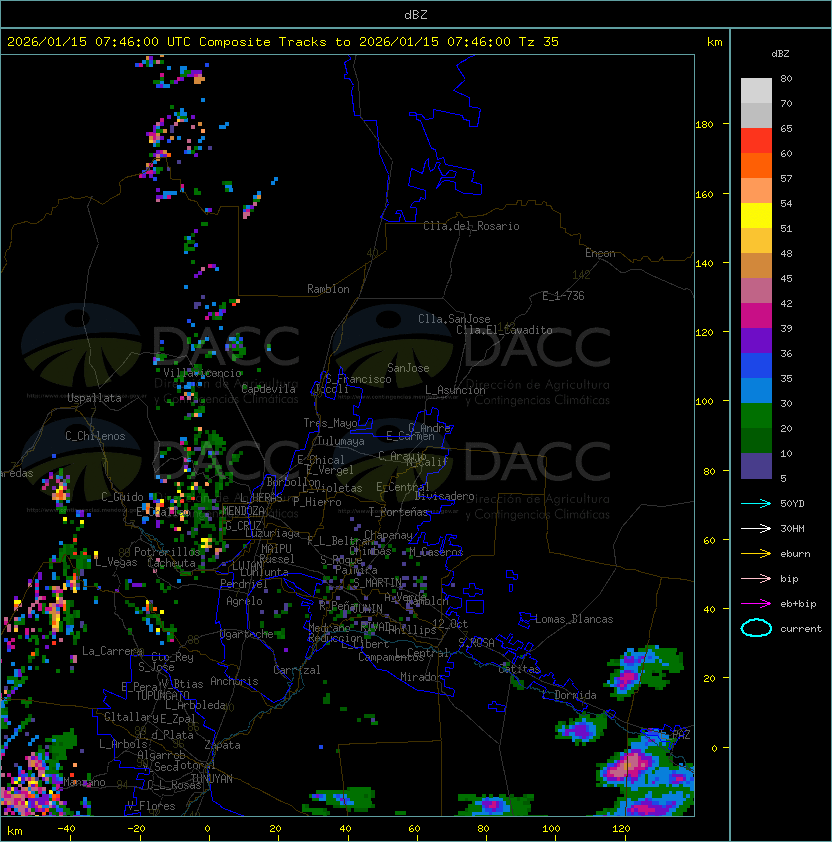Click the magenta eb+bip arrow icon
Viewport: 832px width, 842px height.
(756, 604)
